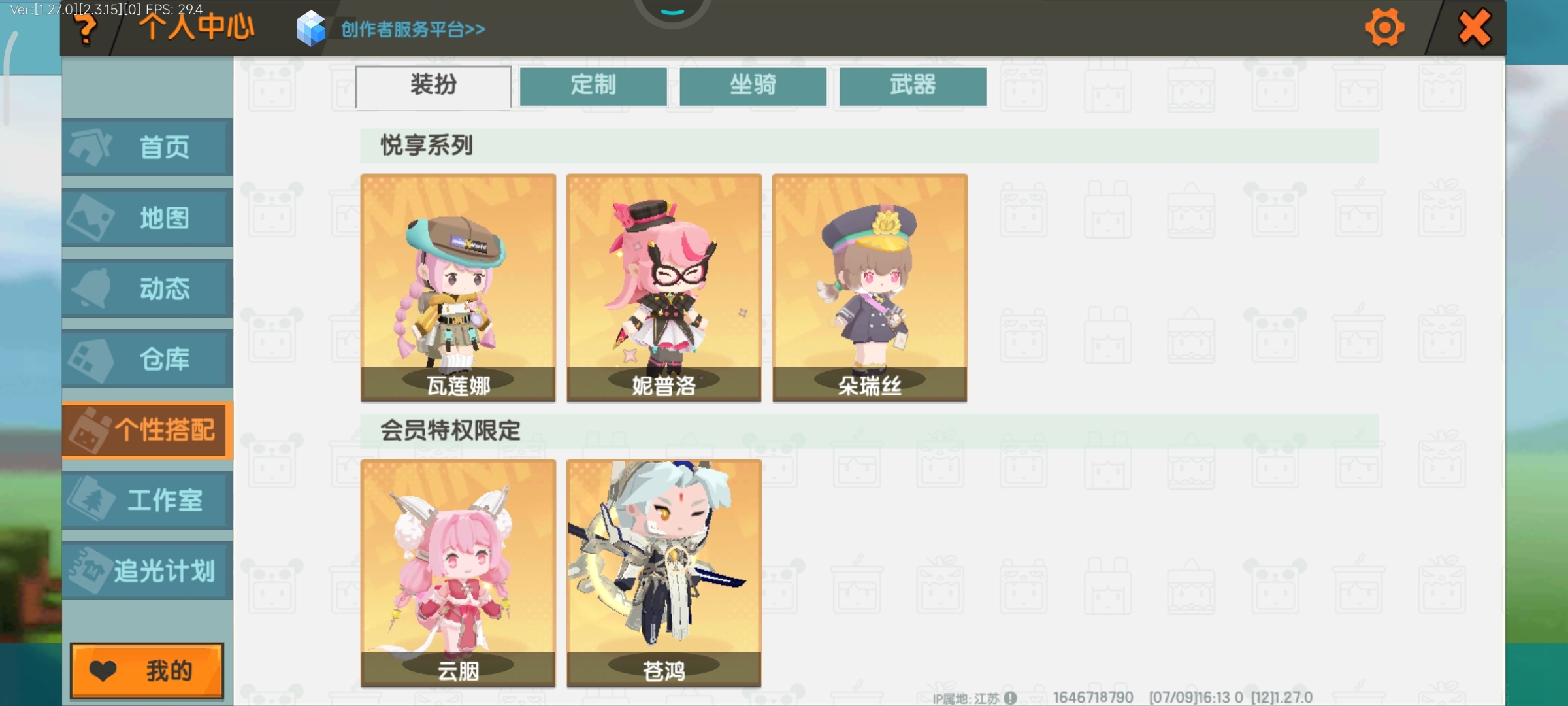Open the 首页 home sidebar item
The image size is (1568, 706).
pos(148,147)
